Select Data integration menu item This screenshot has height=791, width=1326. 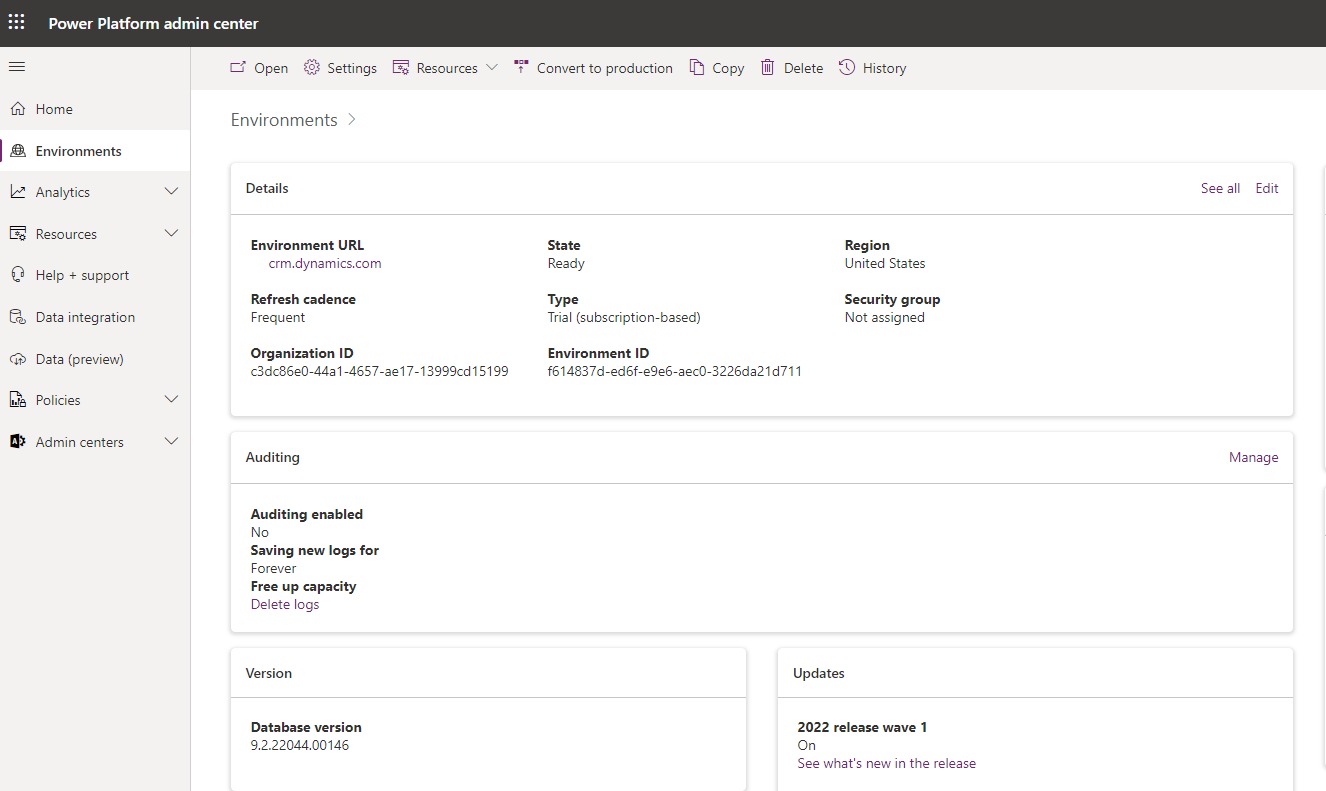(85, 317)
